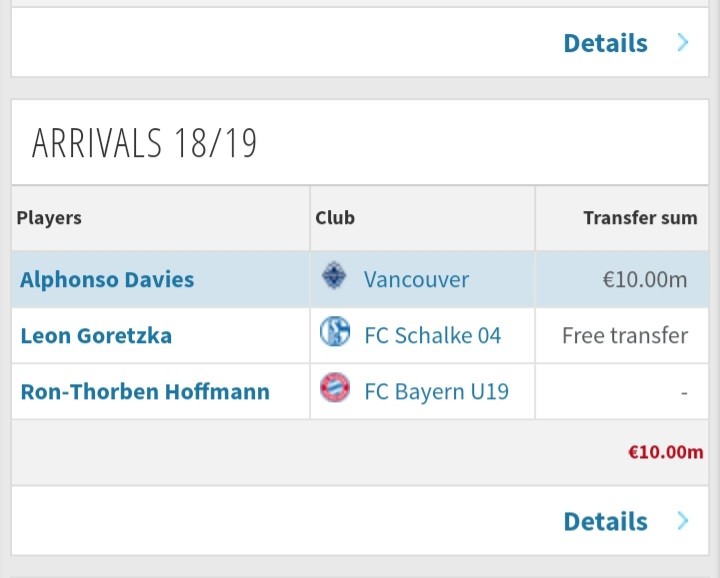This screenshot has width=720, height=578.
Task: Click the ARRIVALS 18/19 section heading
Action: click(144, 143)
